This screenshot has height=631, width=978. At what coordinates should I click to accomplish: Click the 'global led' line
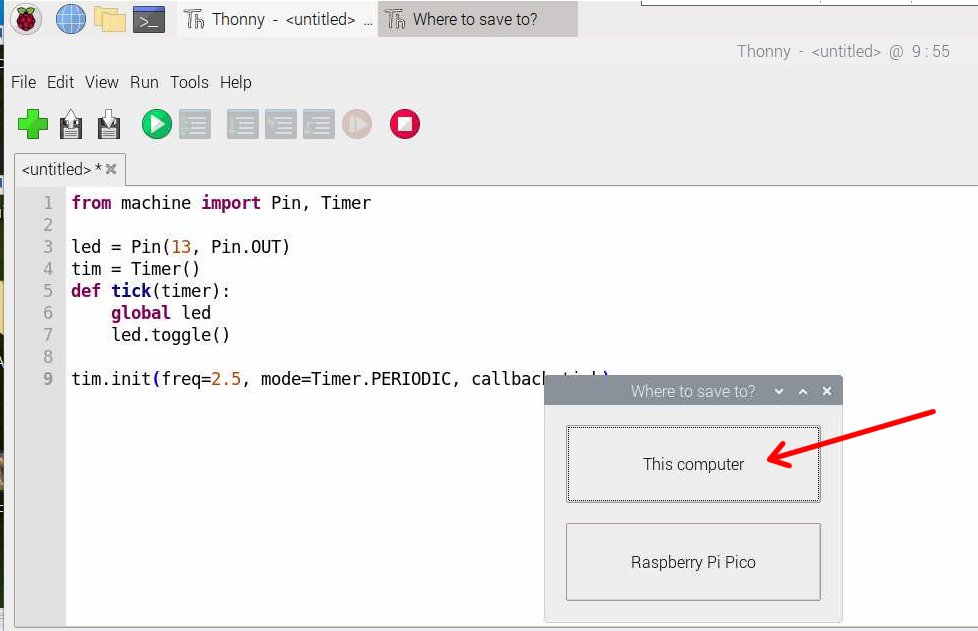[161, 312]
